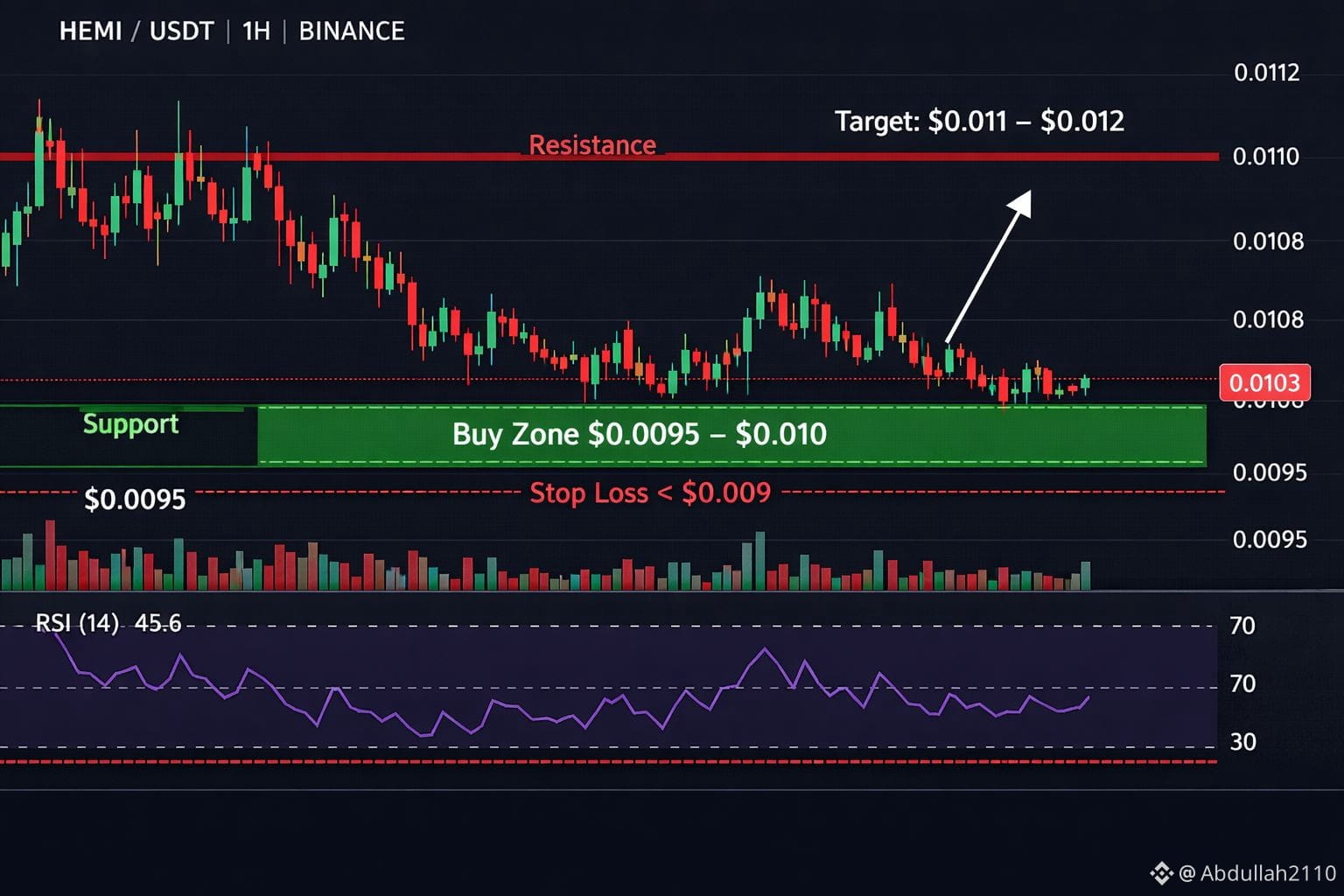
Task: Click the 30 level on the RSI axis
Action: (x=1242, y=742)
